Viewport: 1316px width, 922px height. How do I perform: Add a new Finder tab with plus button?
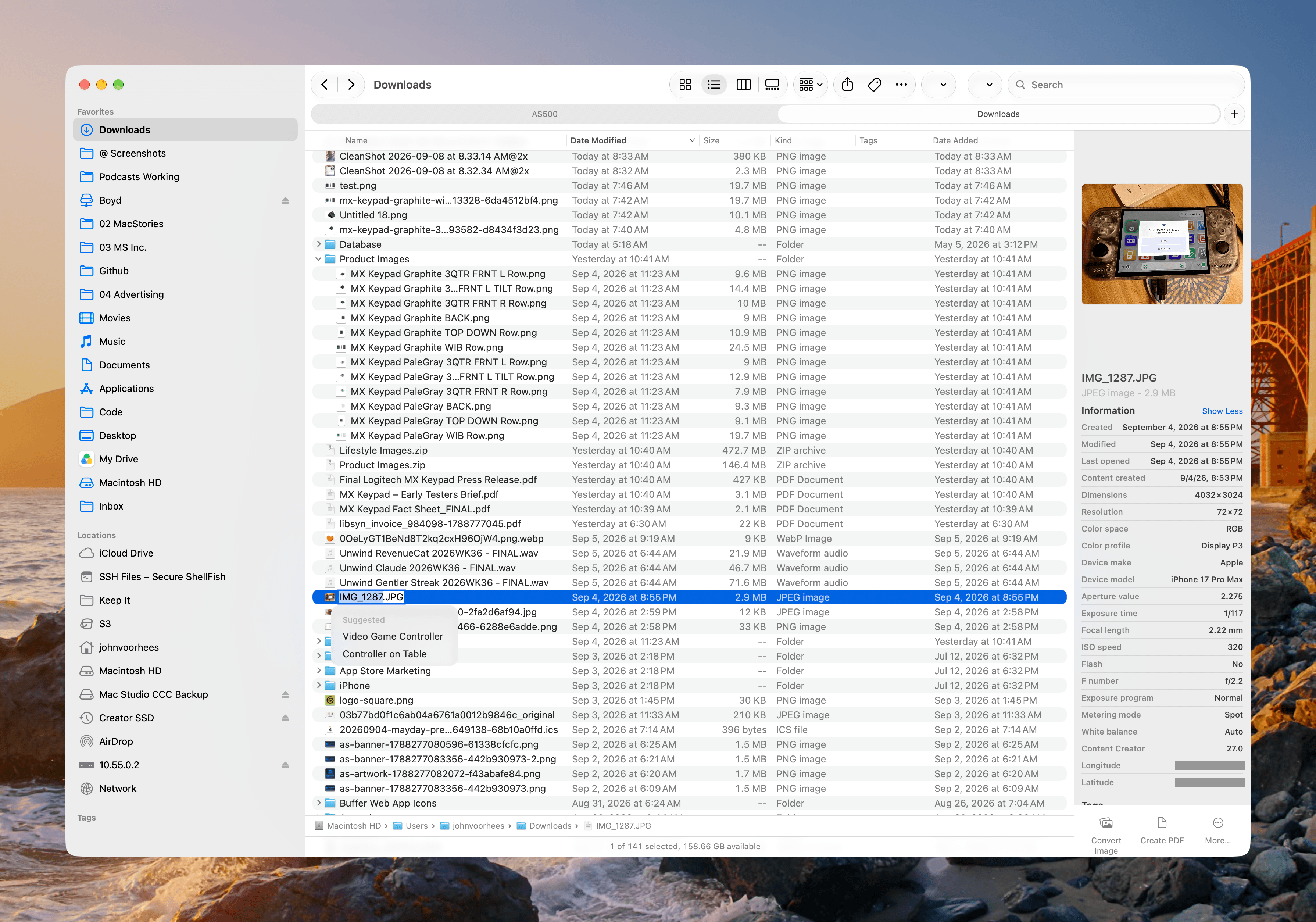pyautogui.click(x=1234, y=114)
